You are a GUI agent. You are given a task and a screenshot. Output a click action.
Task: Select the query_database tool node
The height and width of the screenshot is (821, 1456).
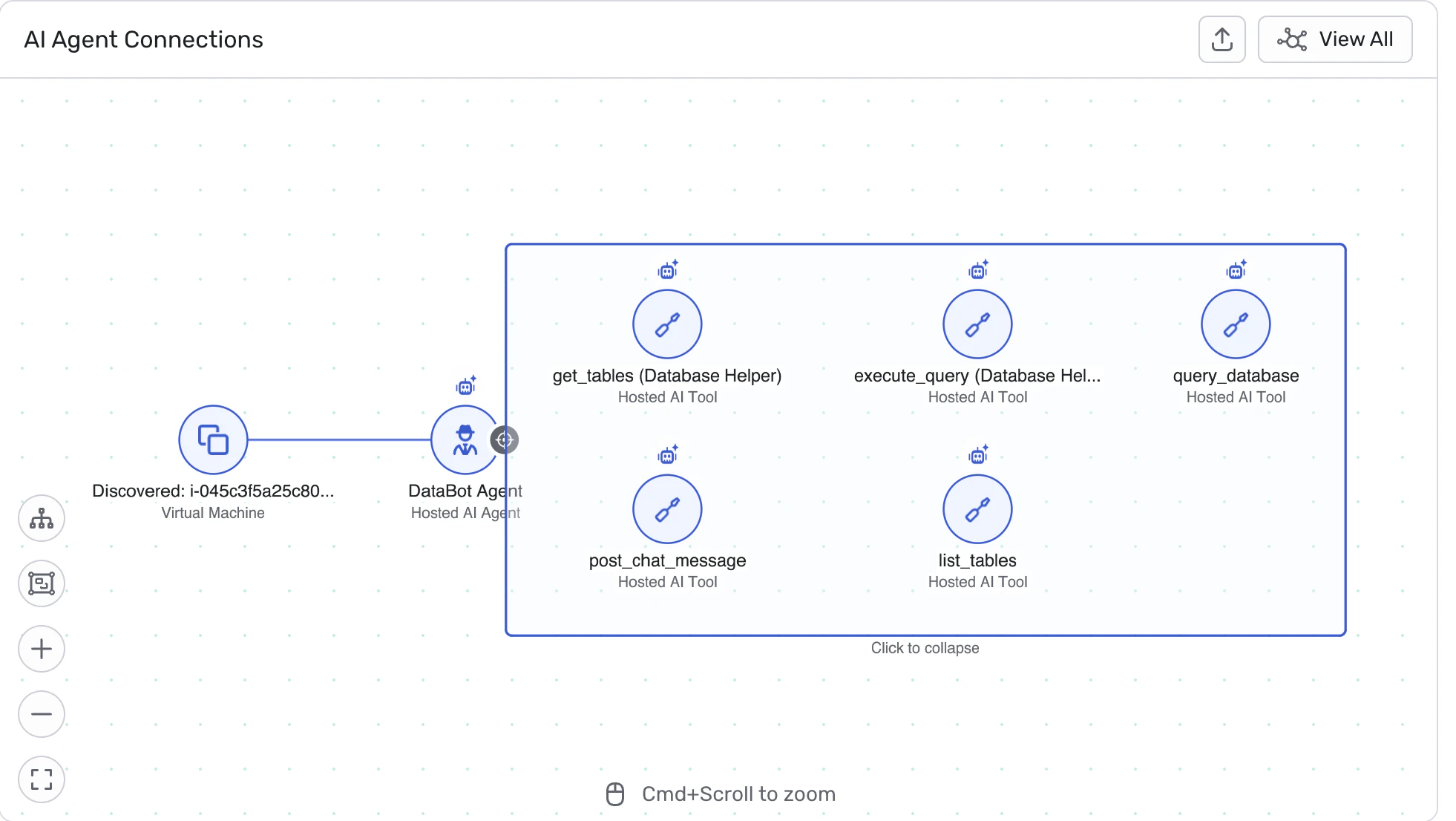1236,324
